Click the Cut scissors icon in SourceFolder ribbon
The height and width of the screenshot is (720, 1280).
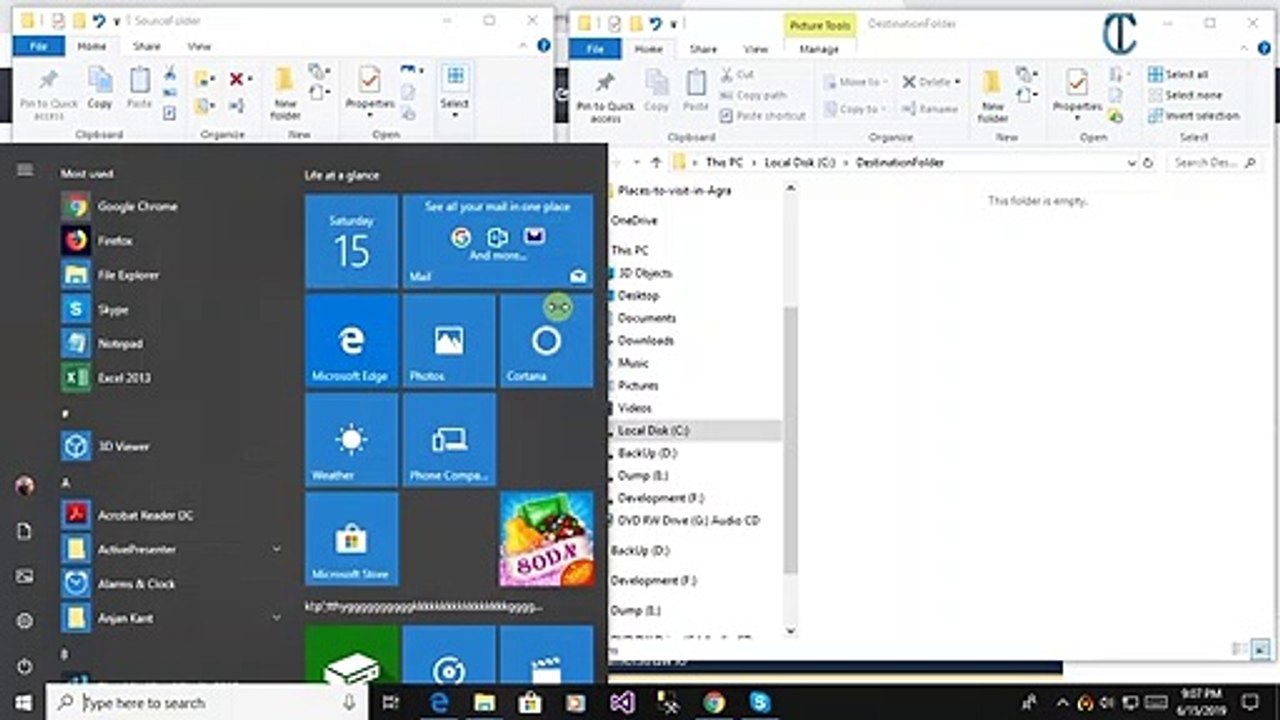click(170, 73)
